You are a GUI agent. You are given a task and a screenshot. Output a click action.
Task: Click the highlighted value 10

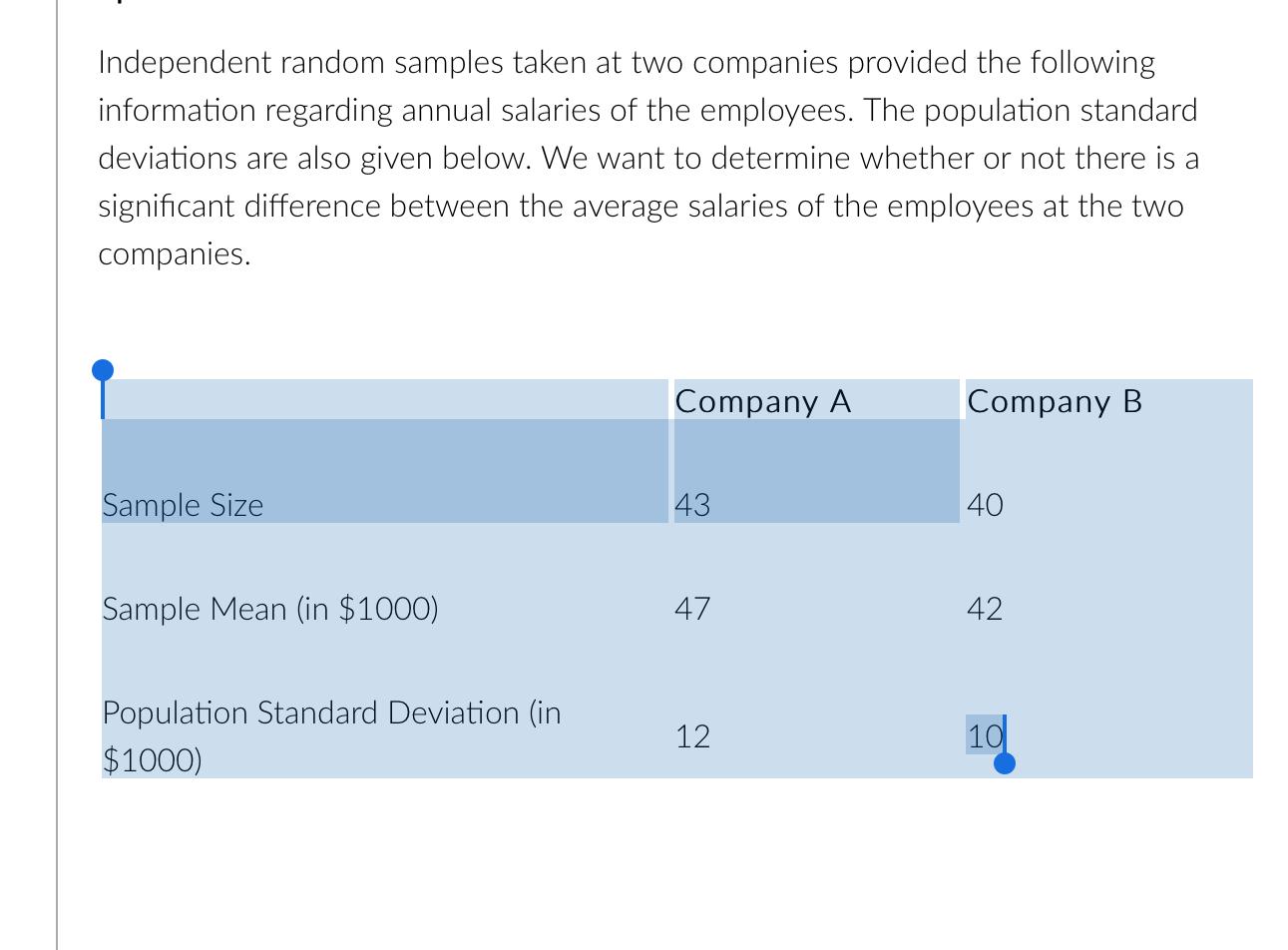[x=985, y=736]
